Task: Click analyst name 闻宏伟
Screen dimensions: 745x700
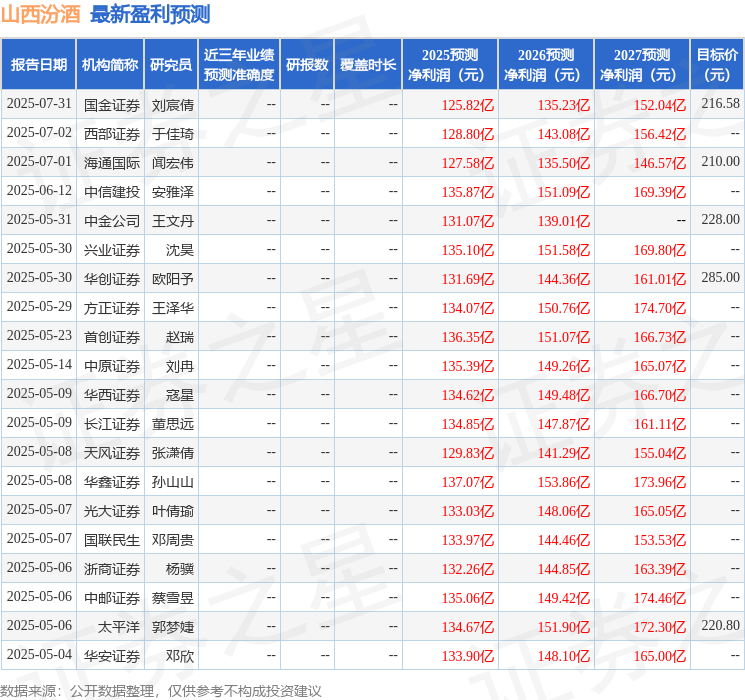Action: click(x=172, y=163)
